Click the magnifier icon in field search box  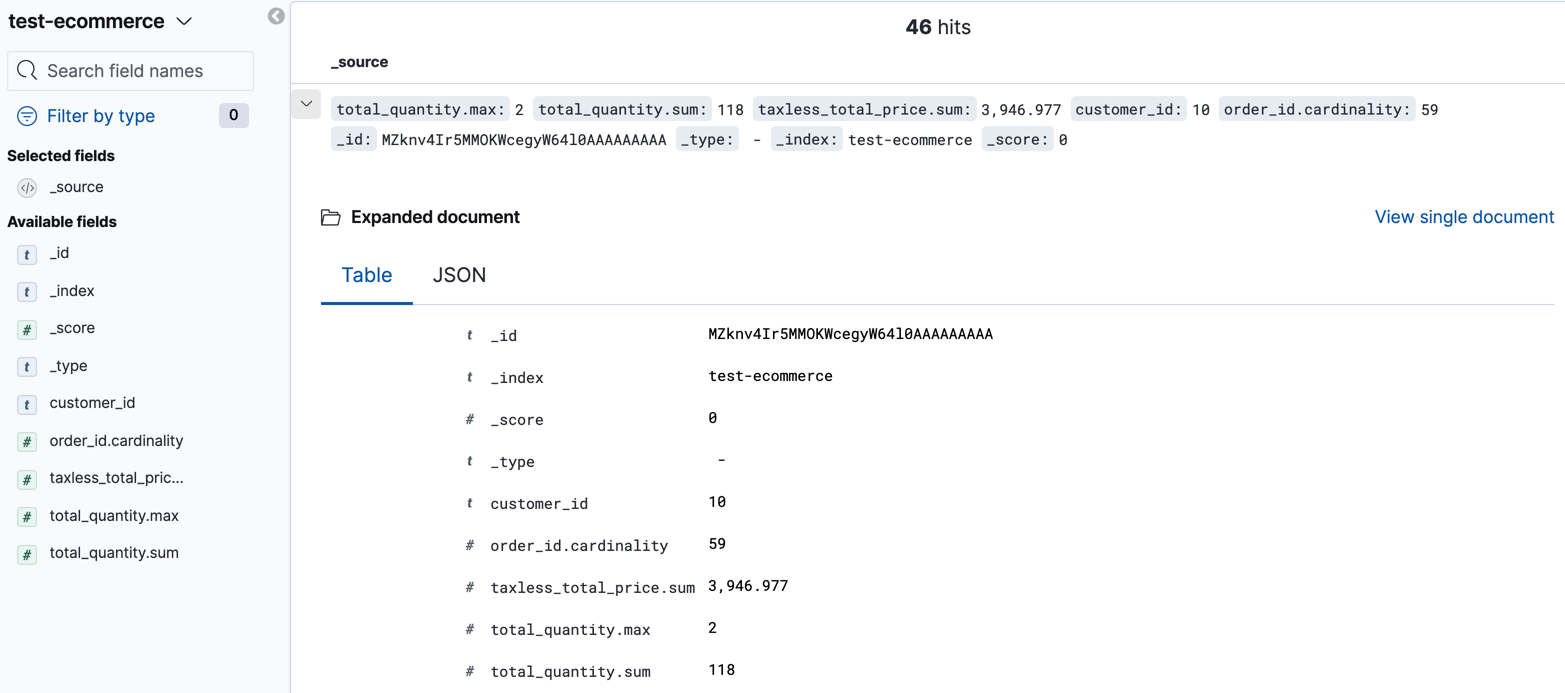(x=26, y=70)
